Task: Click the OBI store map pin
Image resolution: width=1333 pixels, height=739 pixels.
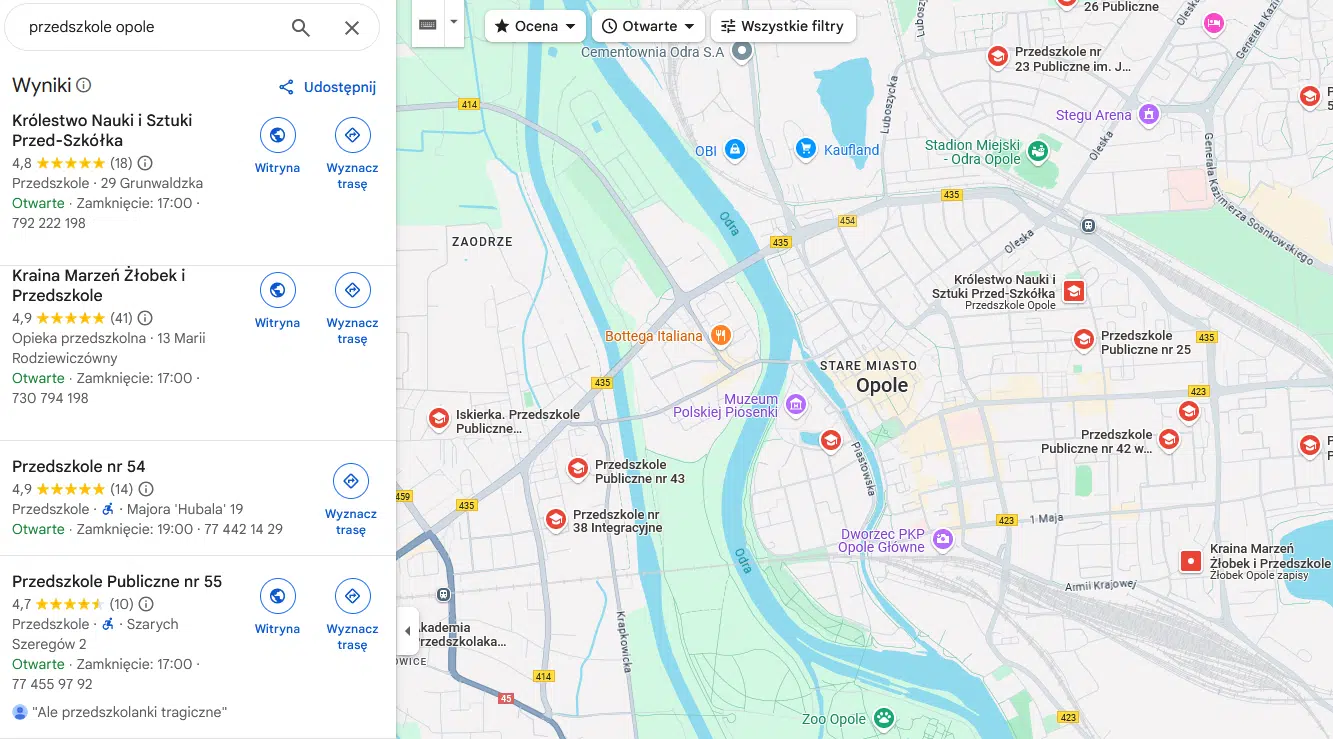Action: [735, 149]
